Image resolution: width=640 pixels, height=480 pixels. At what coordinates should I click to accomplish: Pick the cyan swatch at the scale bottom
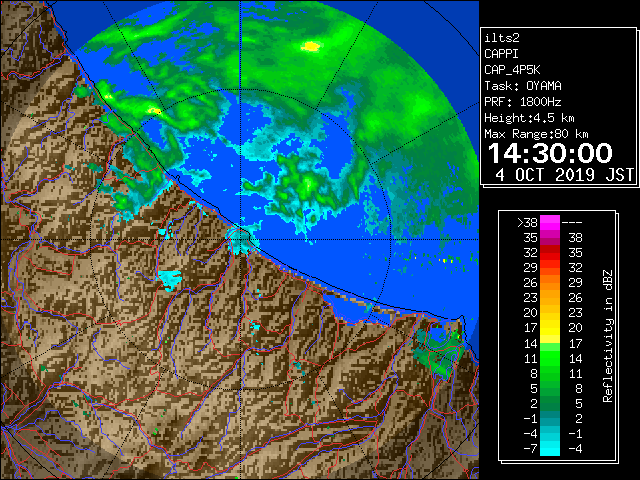coord(550,449)
